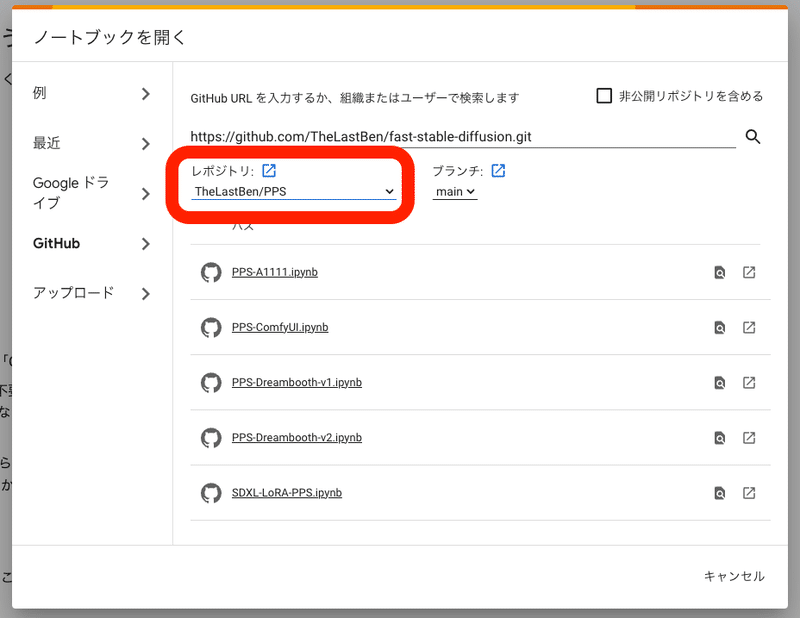Open PPS-Dreambooth-v1.ipynb in new tab icon
This screenshot has width=800, height=618.
(x=748, y=383)
